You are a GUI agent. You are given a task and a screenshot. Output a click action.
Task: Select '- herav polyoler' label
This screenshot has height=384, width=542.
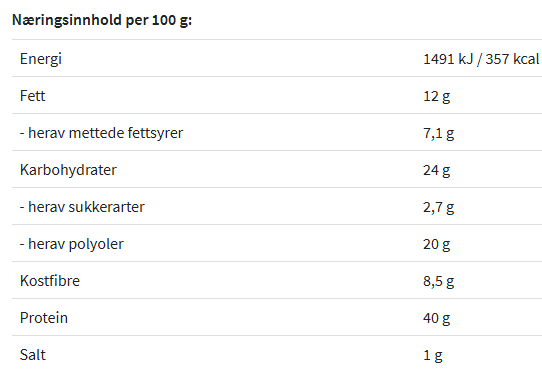click(72, 244)
